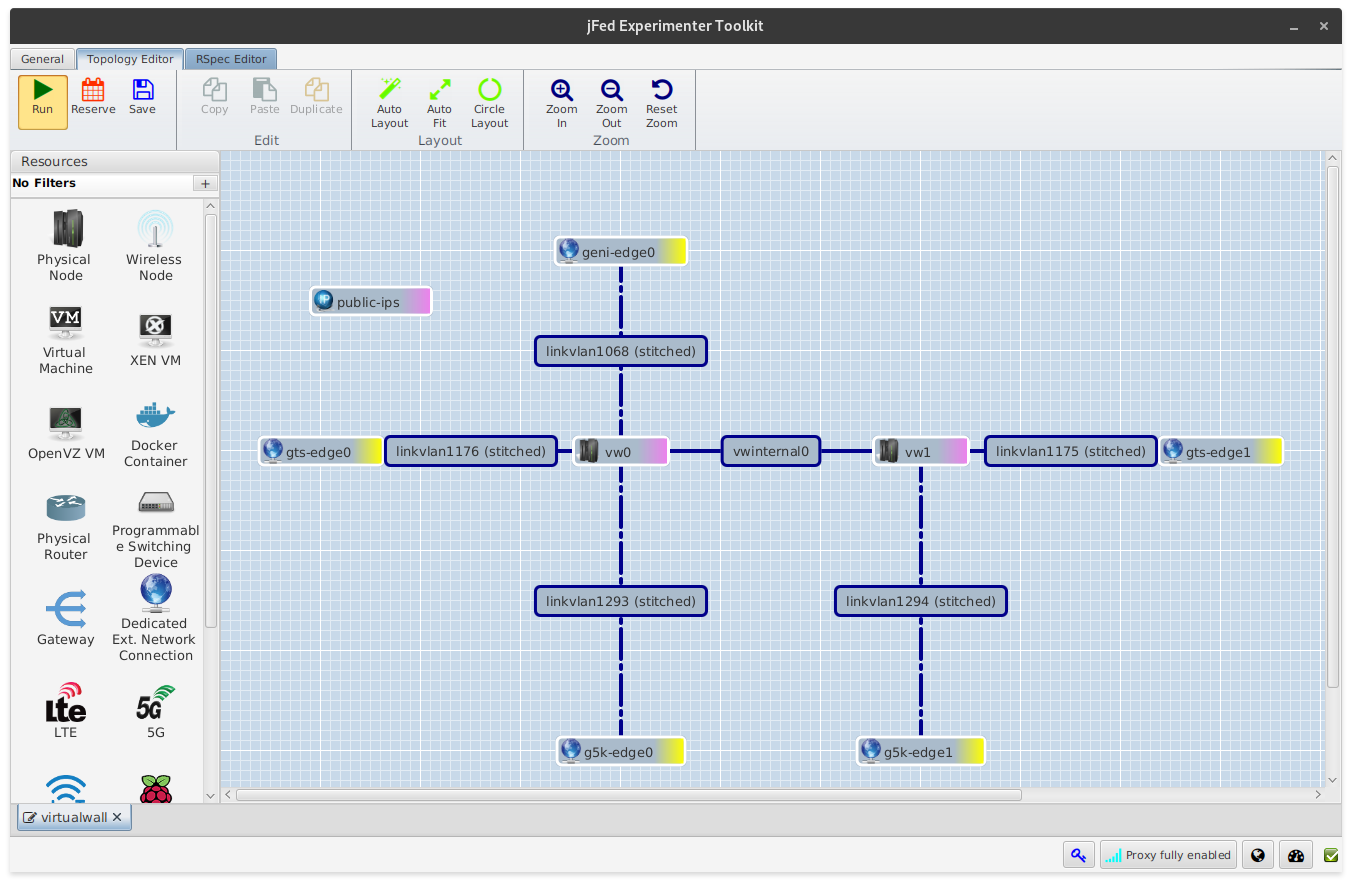The image size is (1352, 883).
Task: Pick the Docker Container resource
Action: click(x=155, y=434)
